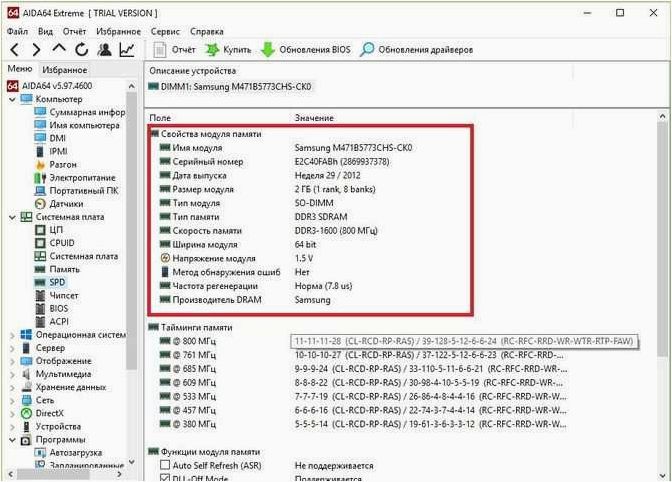Switch to the Избранное tab
Screen dimensions: 672x482
pyautogui.click(x=65, y=70)
